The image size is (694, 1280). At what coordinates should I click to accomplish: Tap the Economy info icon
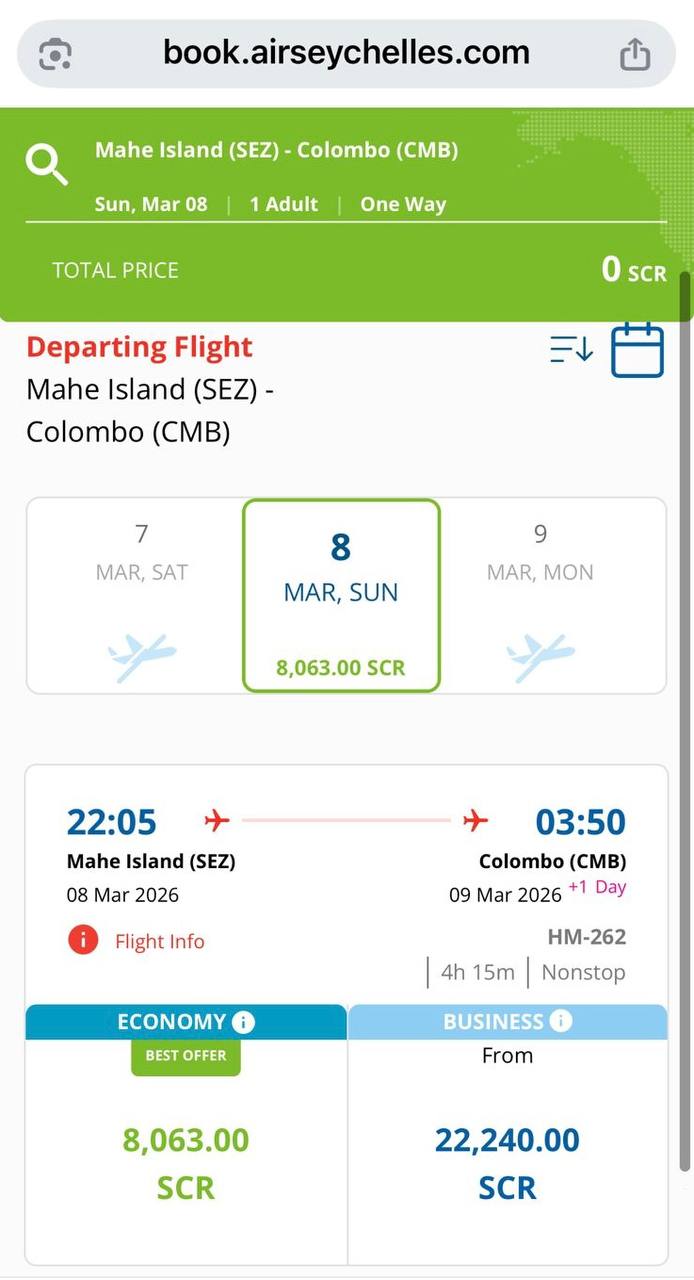pos(243,1022)
